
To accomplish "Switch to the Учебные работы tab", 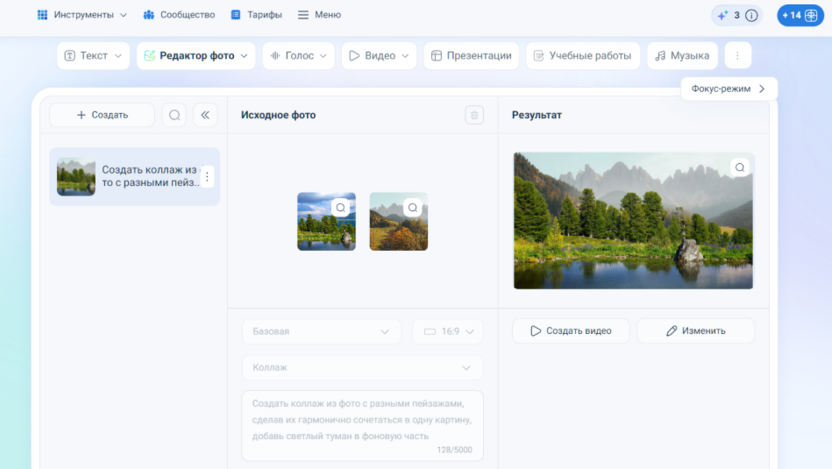I will pos(583,56).
